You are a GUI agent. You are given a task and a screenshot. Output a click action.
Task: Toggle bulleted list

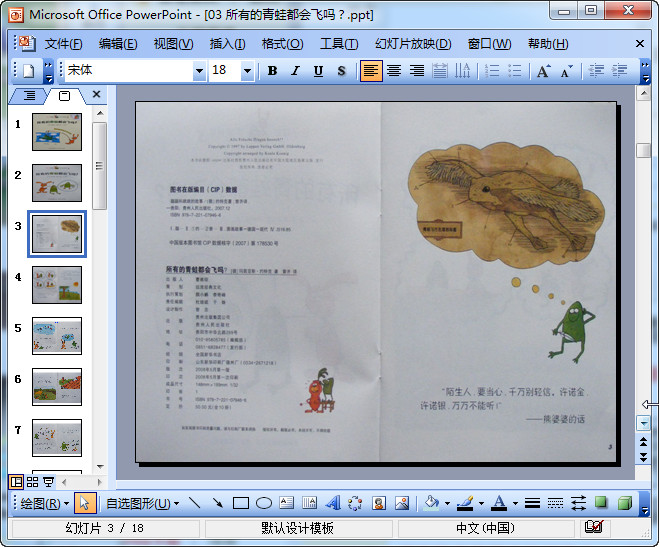click(x=515, y=71)
